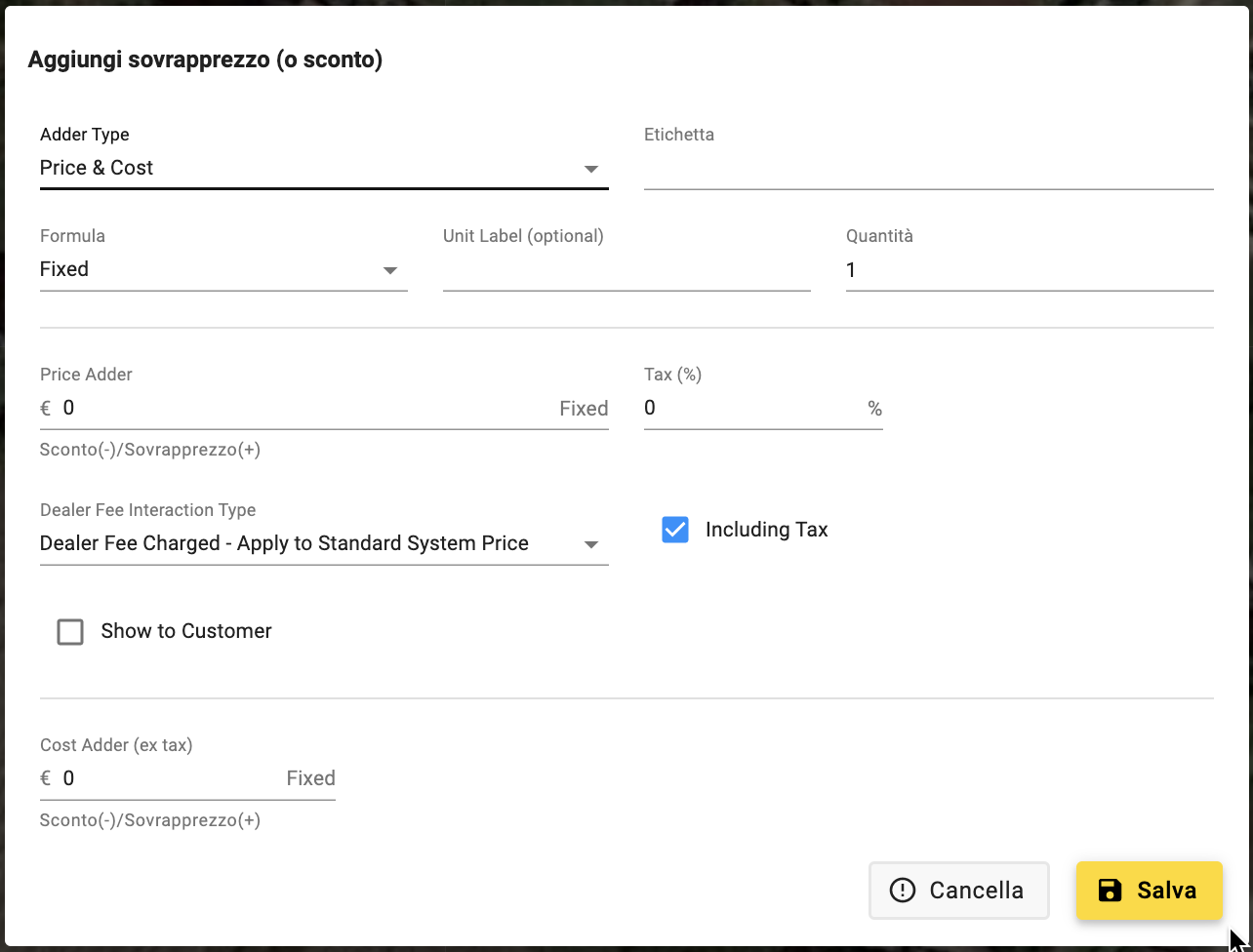Click the Cancella button
This screenshot has width=1253, height=952.
(x=958, y=891)
